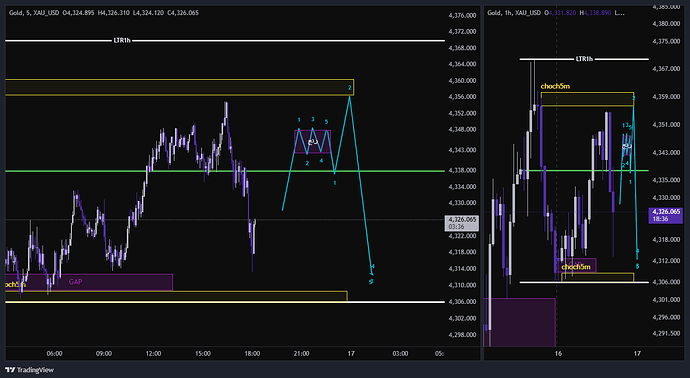Click the 15:00 time axis label
Viewport: 690px width, 378px height.
coord(203,353)
